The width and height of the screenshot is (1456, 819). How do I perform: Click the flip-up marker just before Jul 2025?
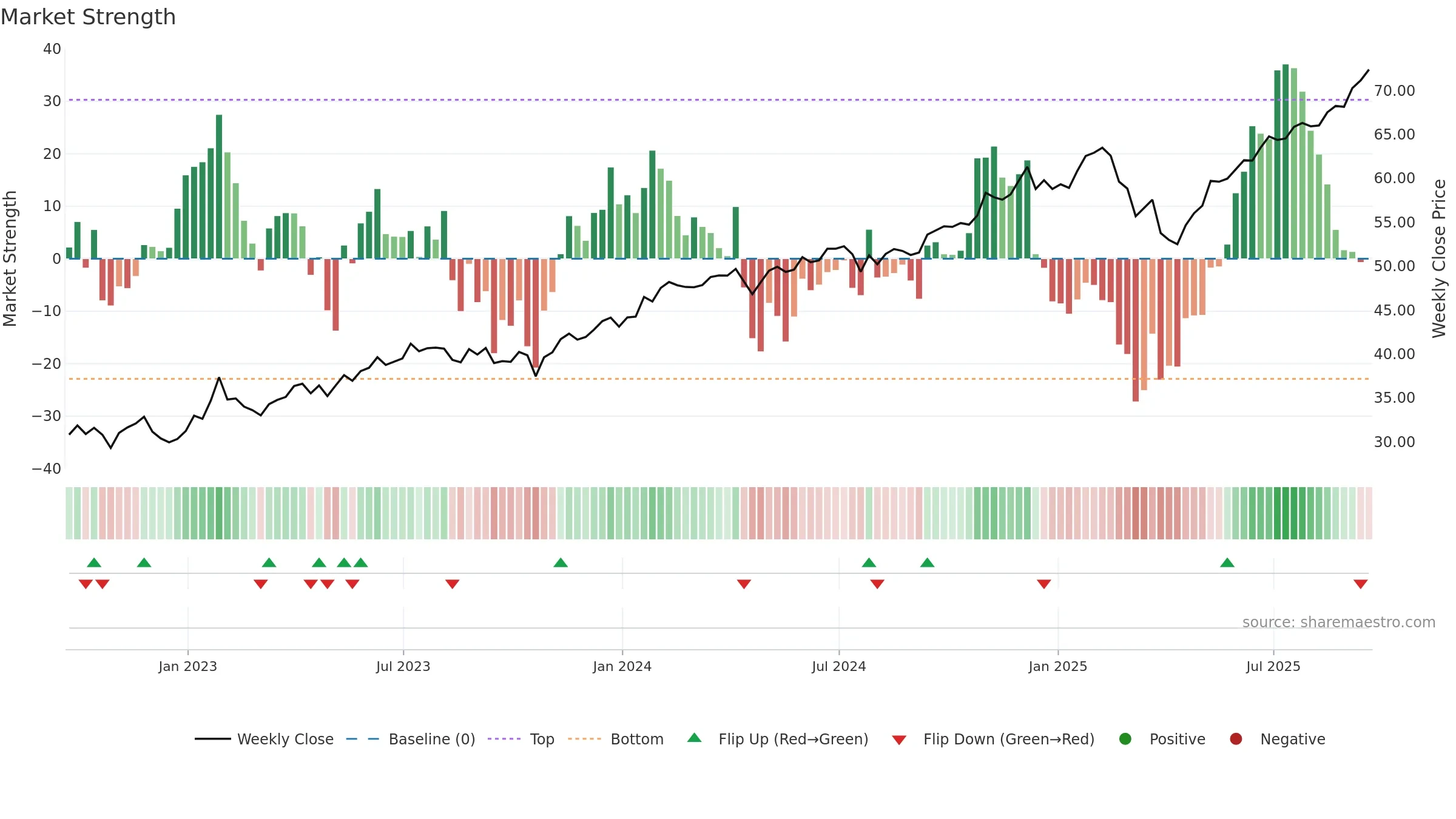(1227, 563)
